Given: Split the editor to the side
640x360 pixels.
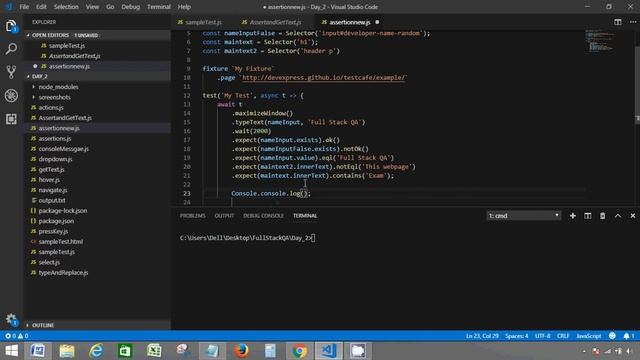Looking at the screenshot, I should coord(618,22).
